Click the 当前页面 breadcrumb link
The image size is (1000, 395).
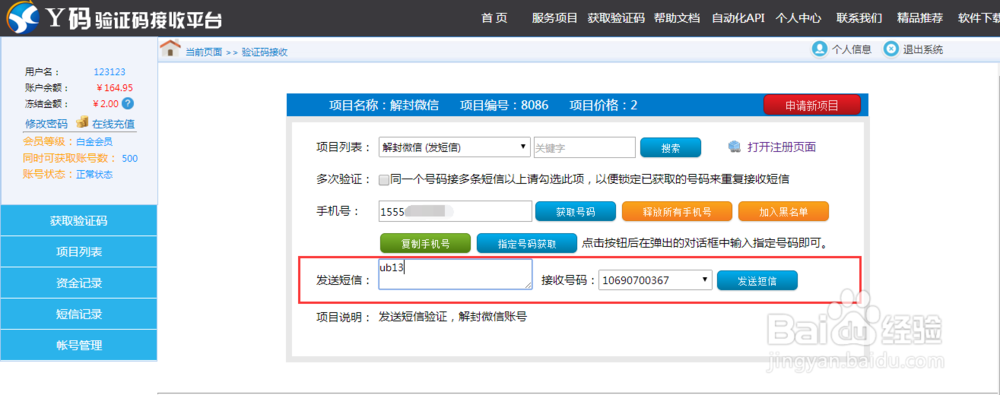[203, 52]
